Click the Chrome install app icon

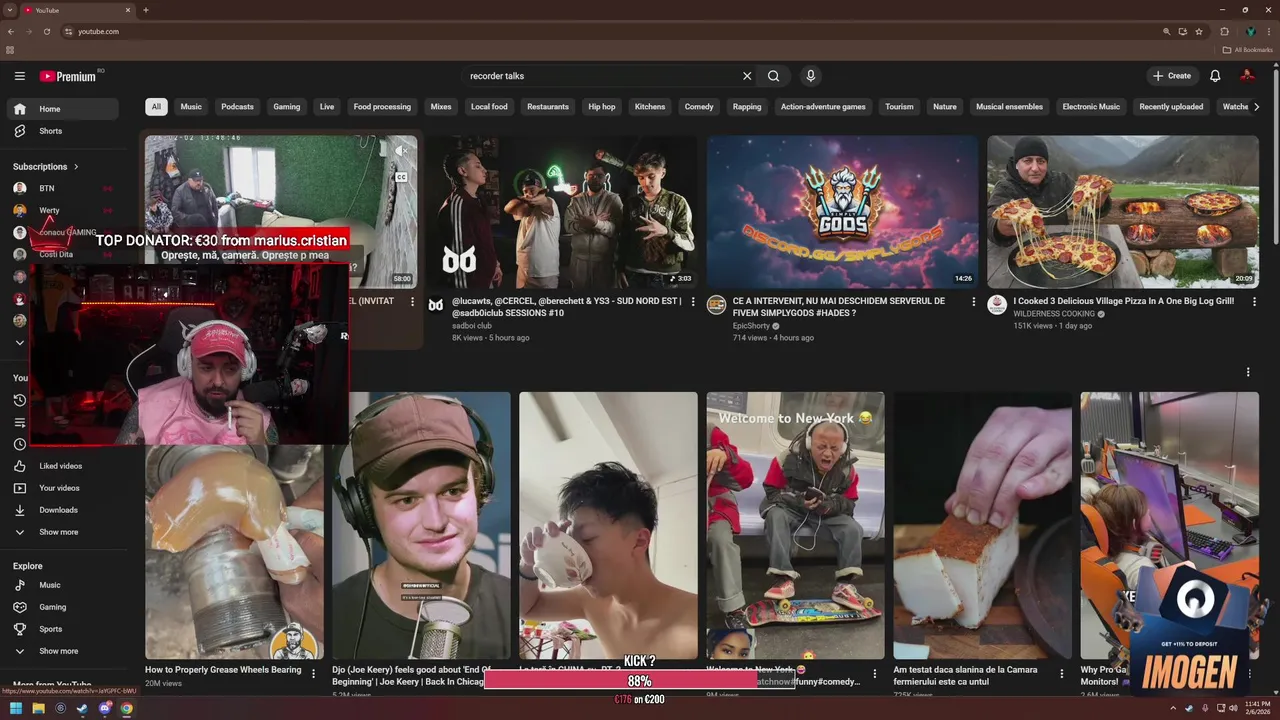tap(1183, 31)
